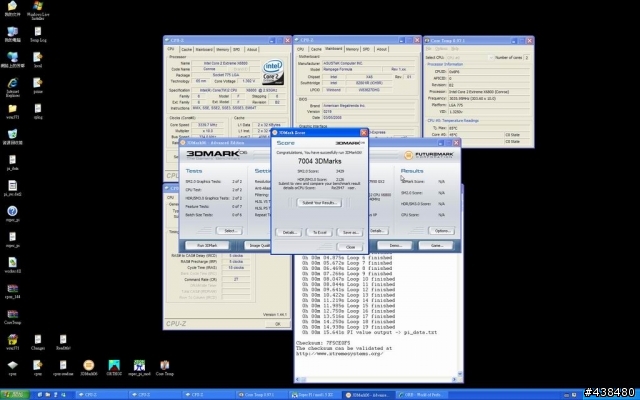Select the qlog file on desktop
The image size is (640, 400).
click(x=38, y=111)
